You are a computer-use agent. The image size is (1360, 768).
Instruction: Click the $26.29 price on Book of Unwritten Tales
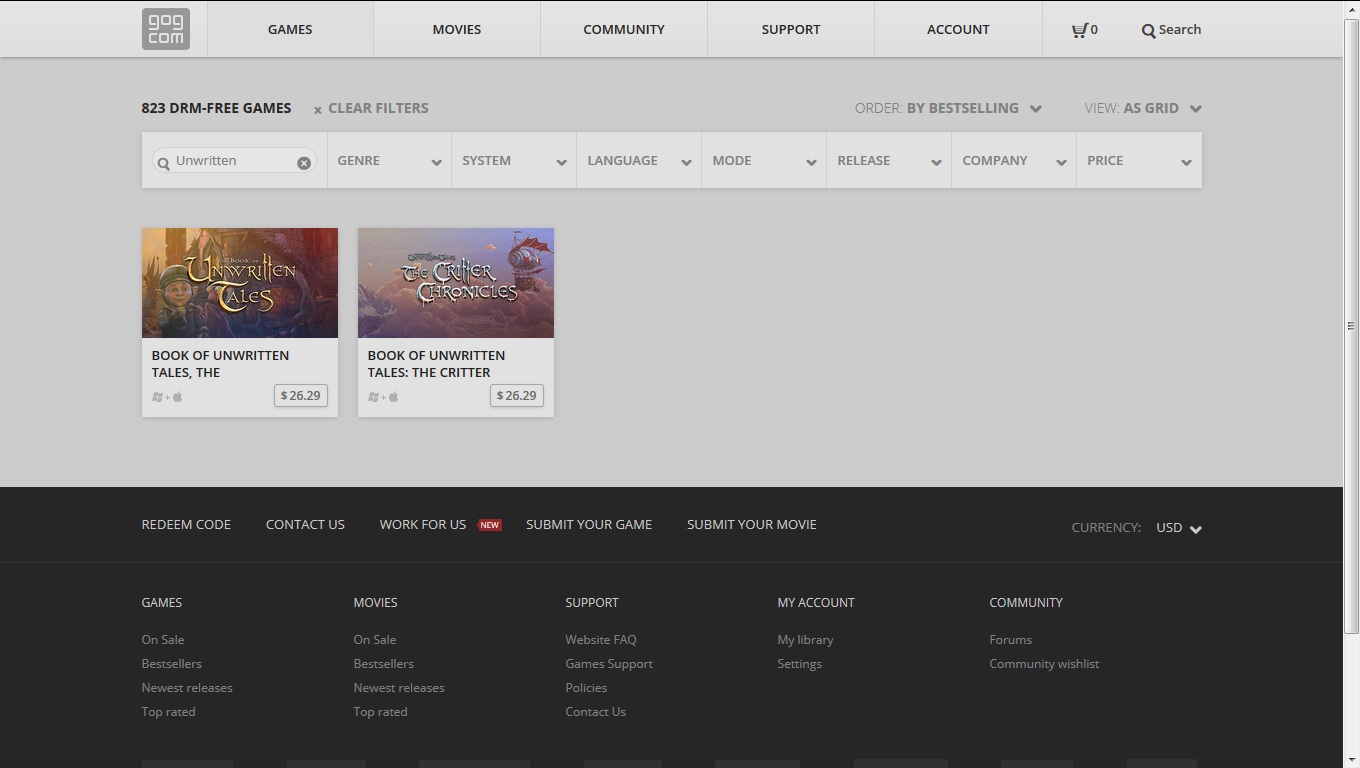tap(301, 396)
